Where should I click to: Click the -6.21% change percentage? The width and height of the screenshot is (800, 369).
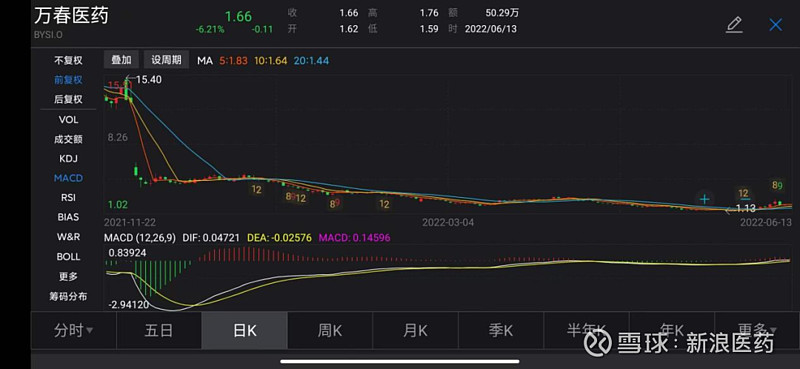coord(210,30)
